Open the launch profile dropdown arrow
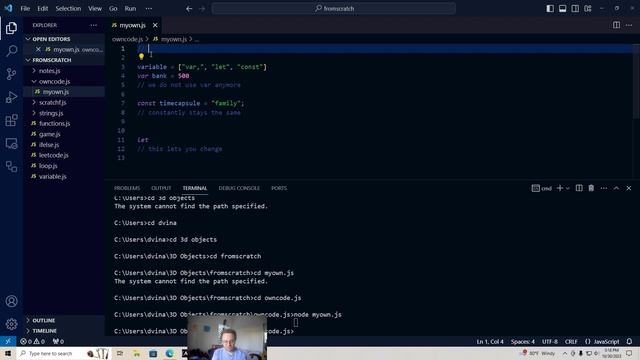Image resolution: width=640 pixels, height=360 pixels. pyautogui.click(x=568, y=188)
